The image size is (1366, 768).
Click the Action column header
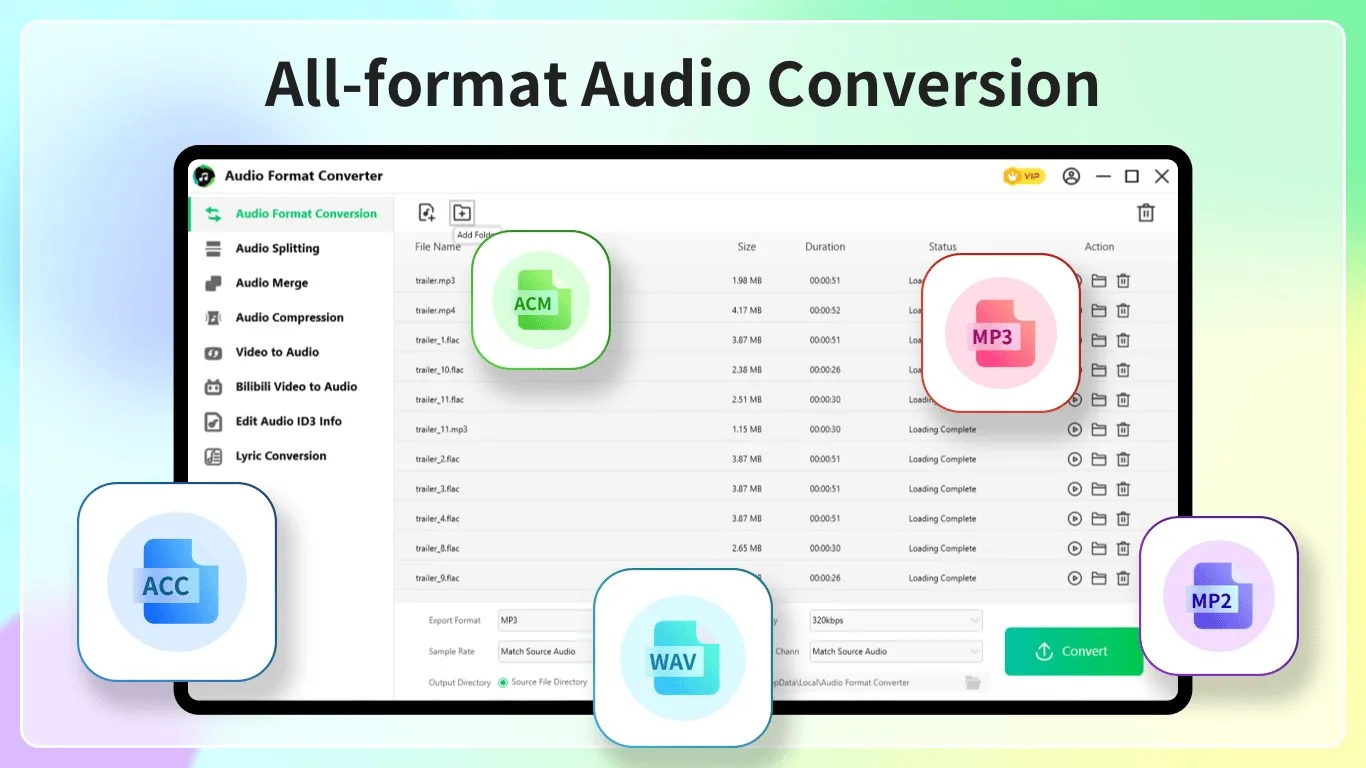(1099, 247)
